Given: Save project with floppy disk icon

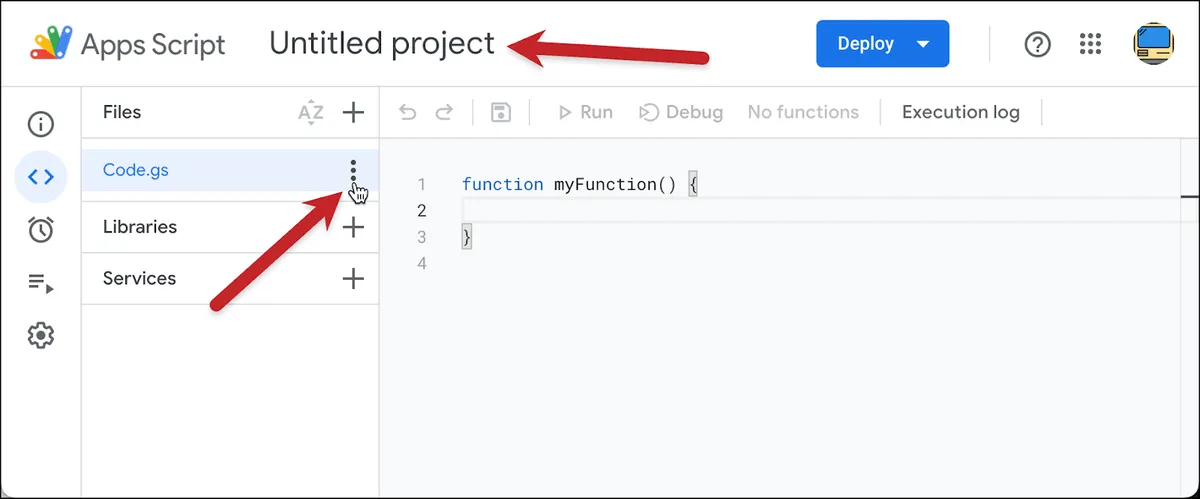Looking at the screenshot, I should (x=501, y=112).
